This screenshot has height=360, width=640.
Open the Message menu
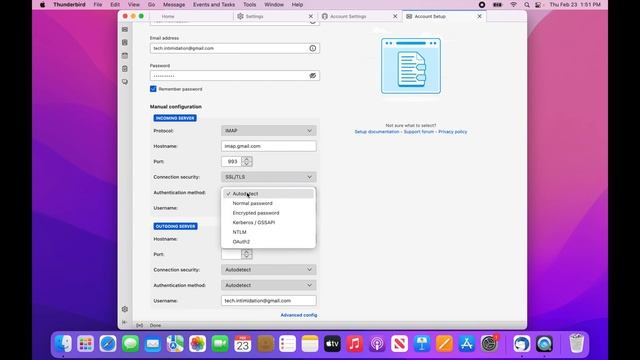pyautogui.click(x=174, y=4)
